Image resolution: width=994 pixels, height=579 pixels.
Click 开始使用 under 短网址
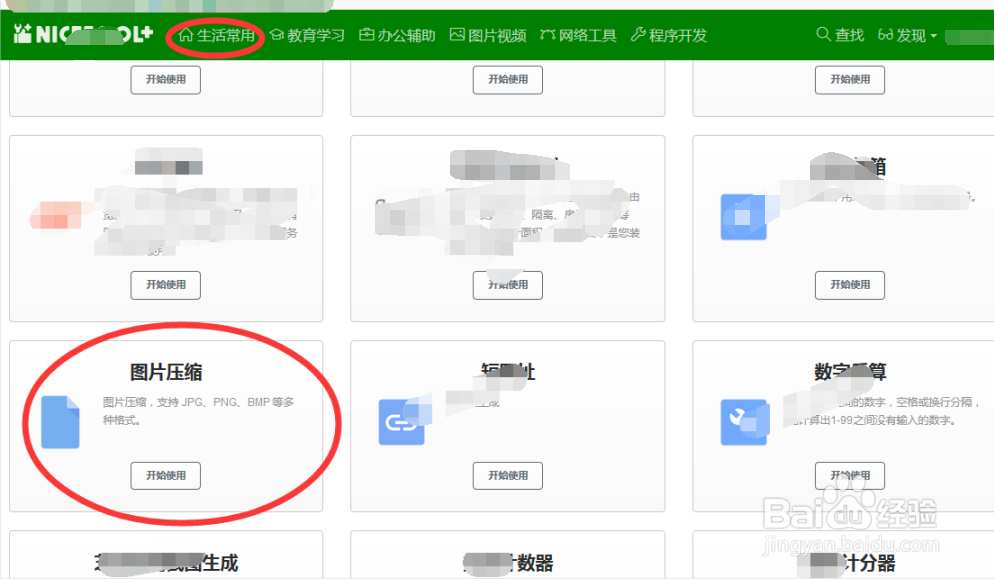(x=507, y=475)
